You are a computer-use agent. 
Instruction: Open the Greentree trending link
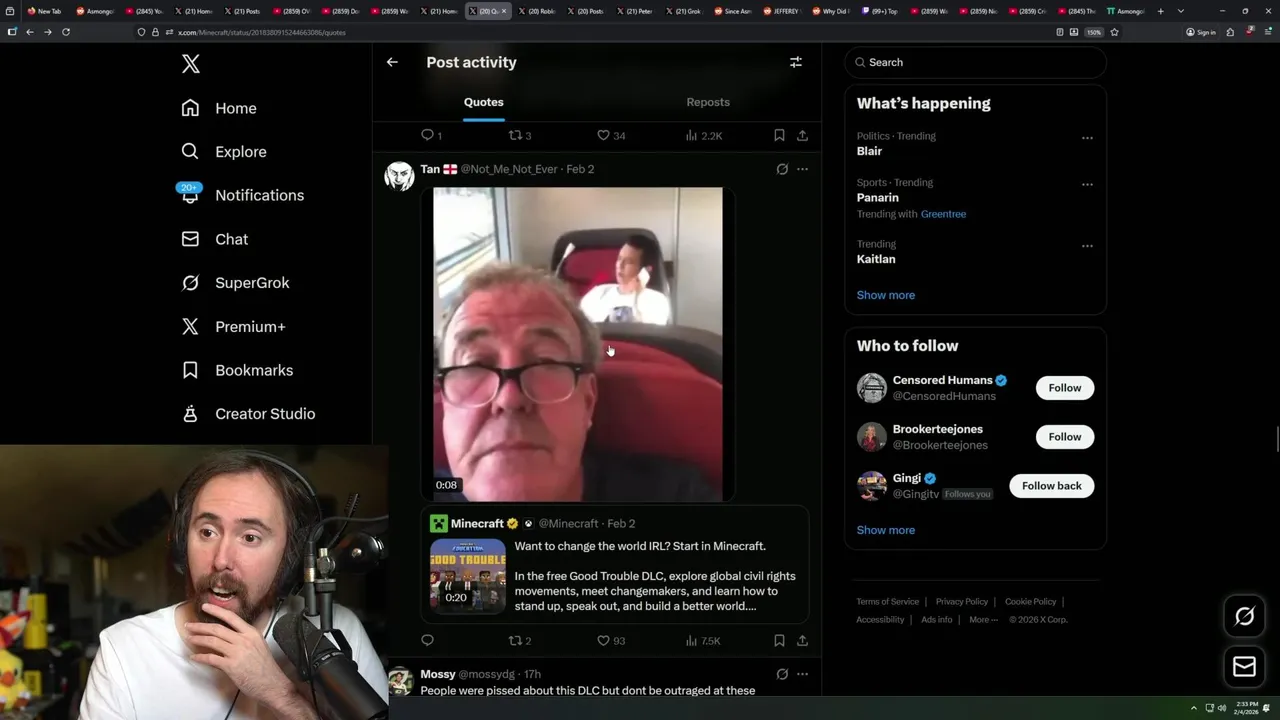point(943,214)
